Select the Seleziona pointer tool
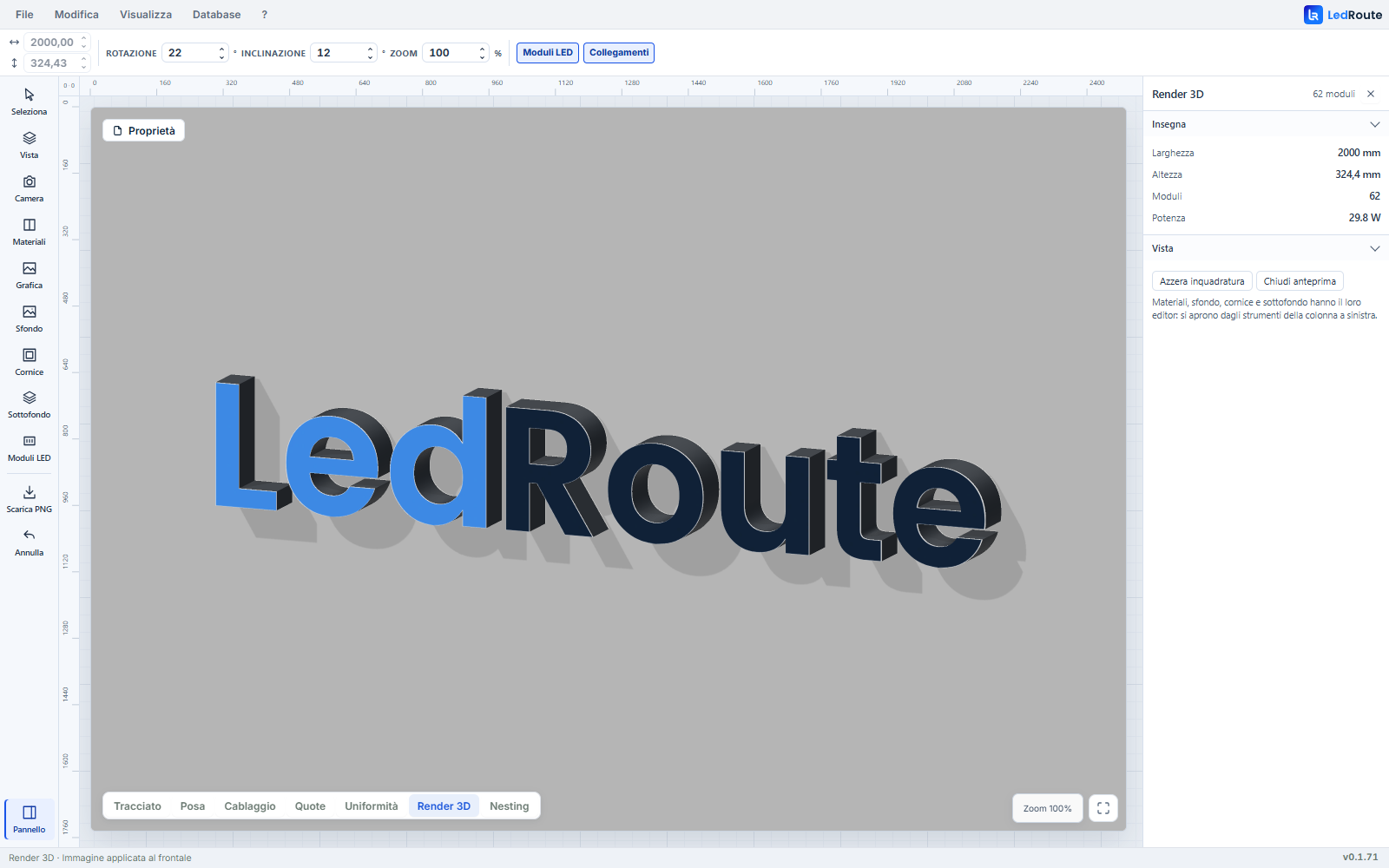 (29, 102)
